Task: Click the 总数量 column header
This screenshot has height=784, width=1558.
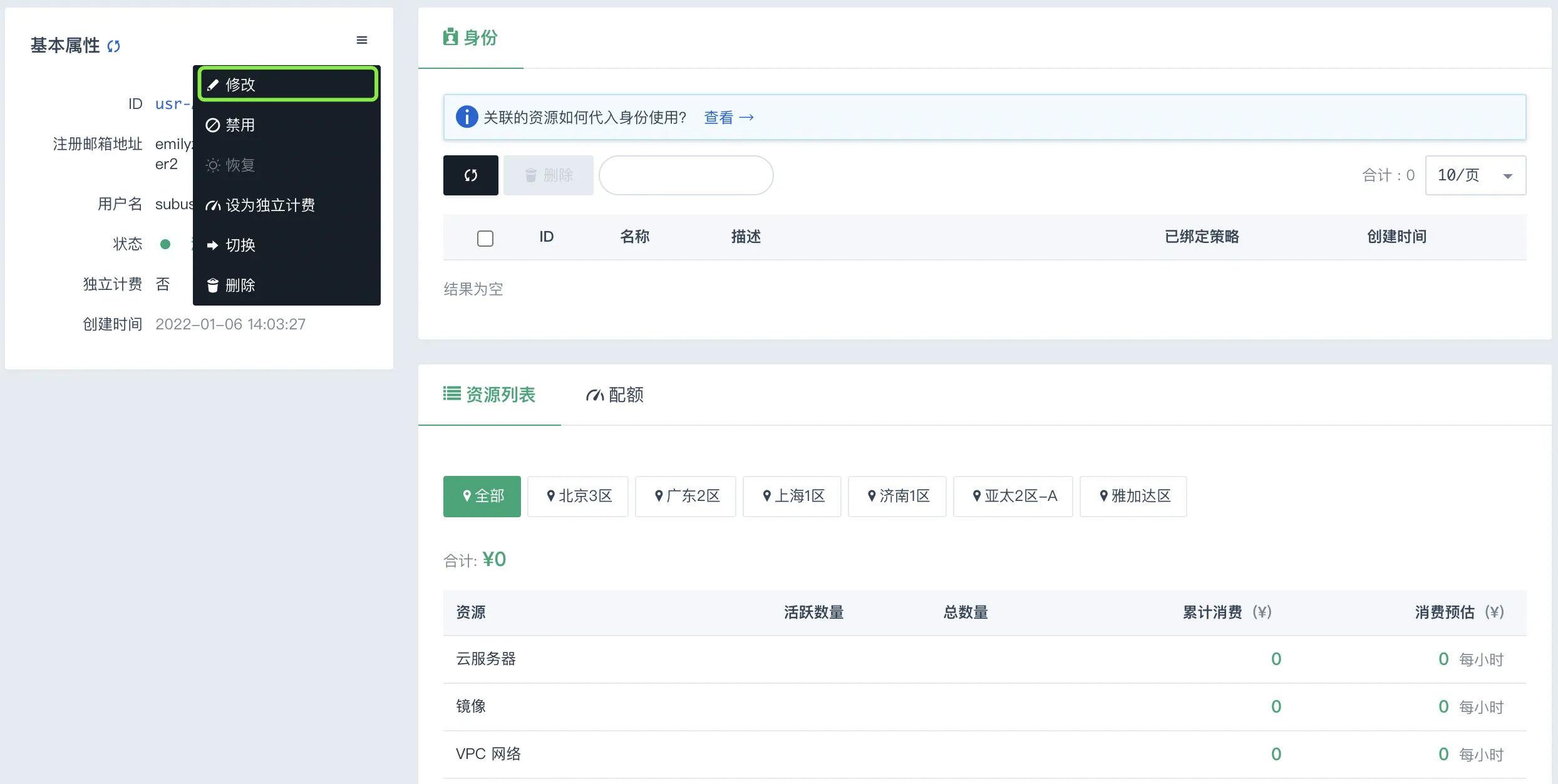Action: 966,612
